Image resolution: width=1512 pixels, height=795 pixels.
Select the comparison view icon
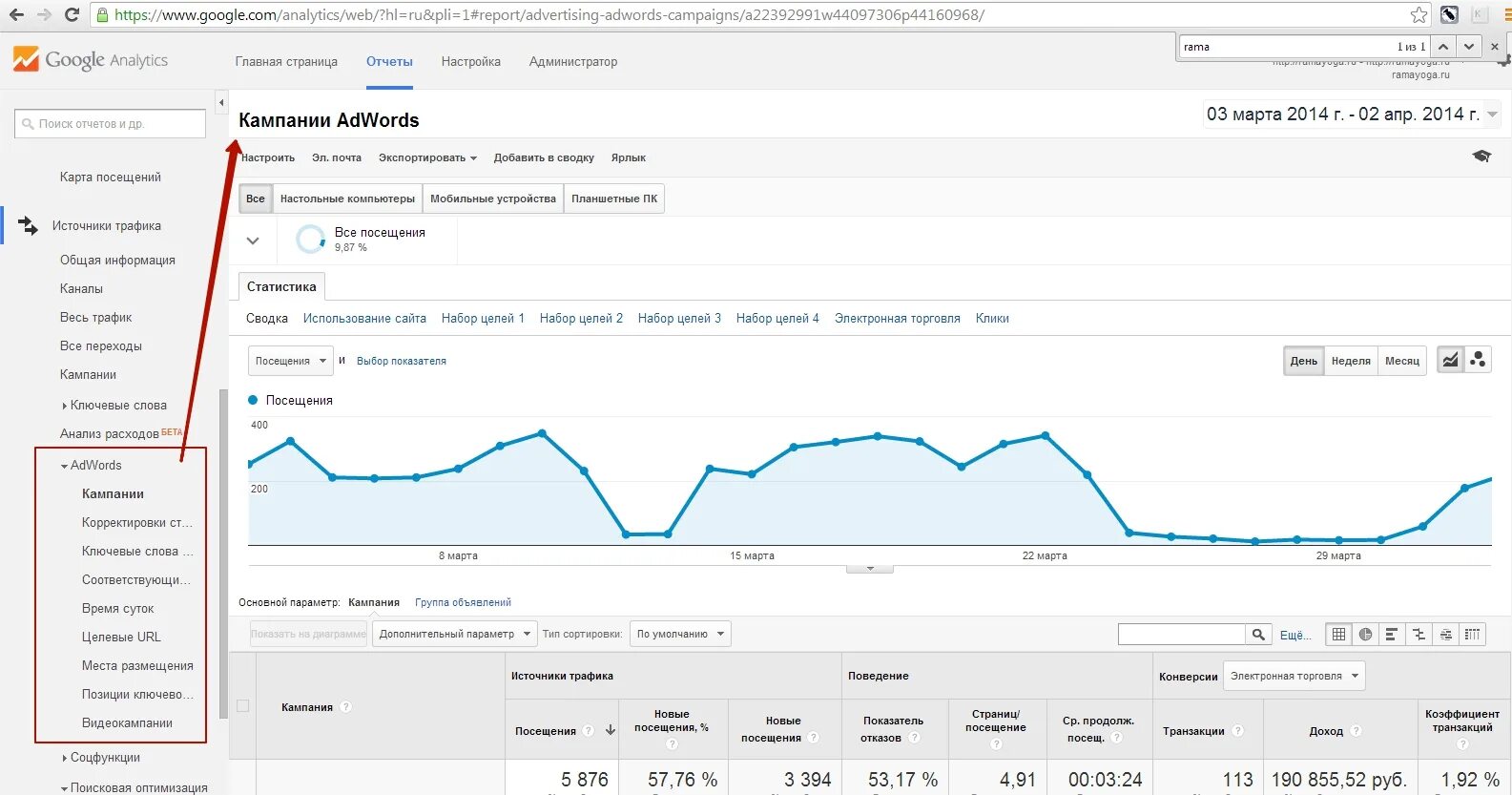click(x=1419, y=634)
